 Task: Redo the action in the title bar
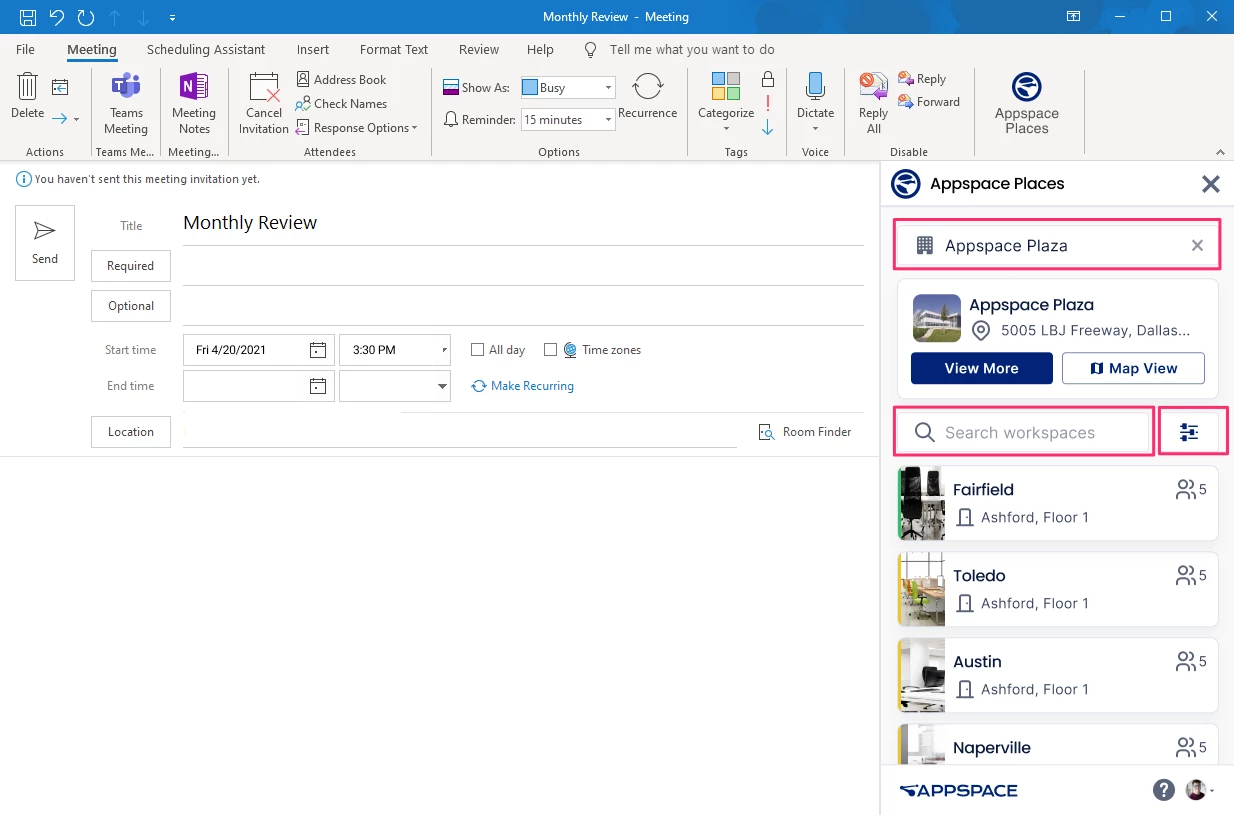pos(86,17)
